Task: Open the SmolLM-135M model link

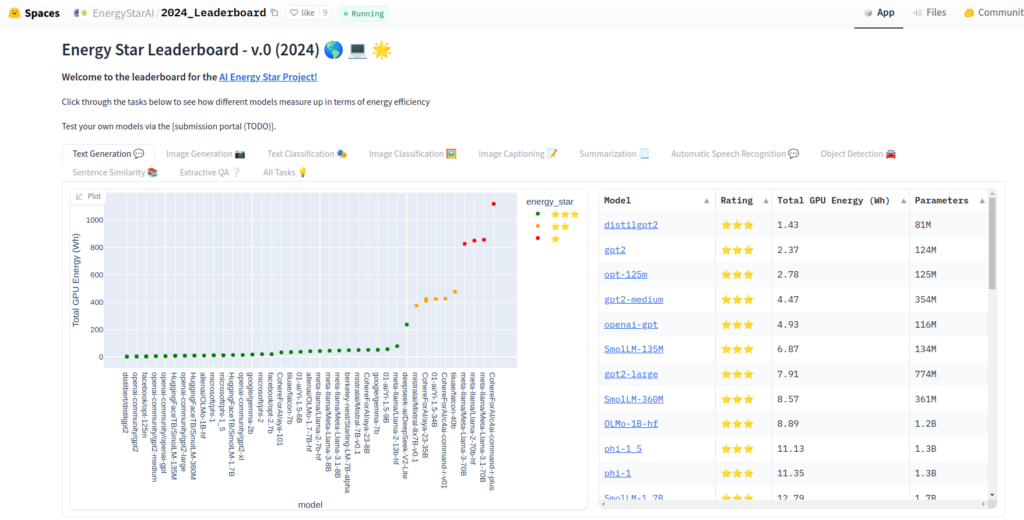Action: [633, 349]
